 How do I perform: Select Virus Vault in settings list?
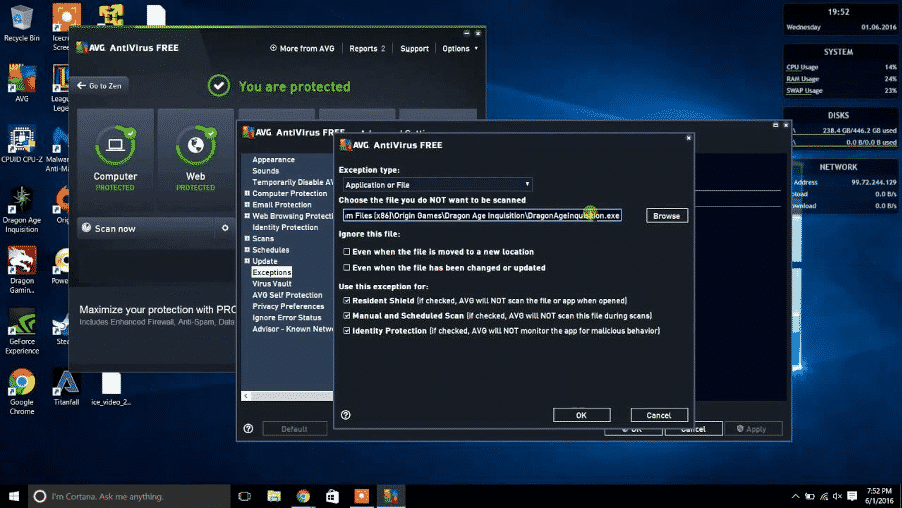272,284
